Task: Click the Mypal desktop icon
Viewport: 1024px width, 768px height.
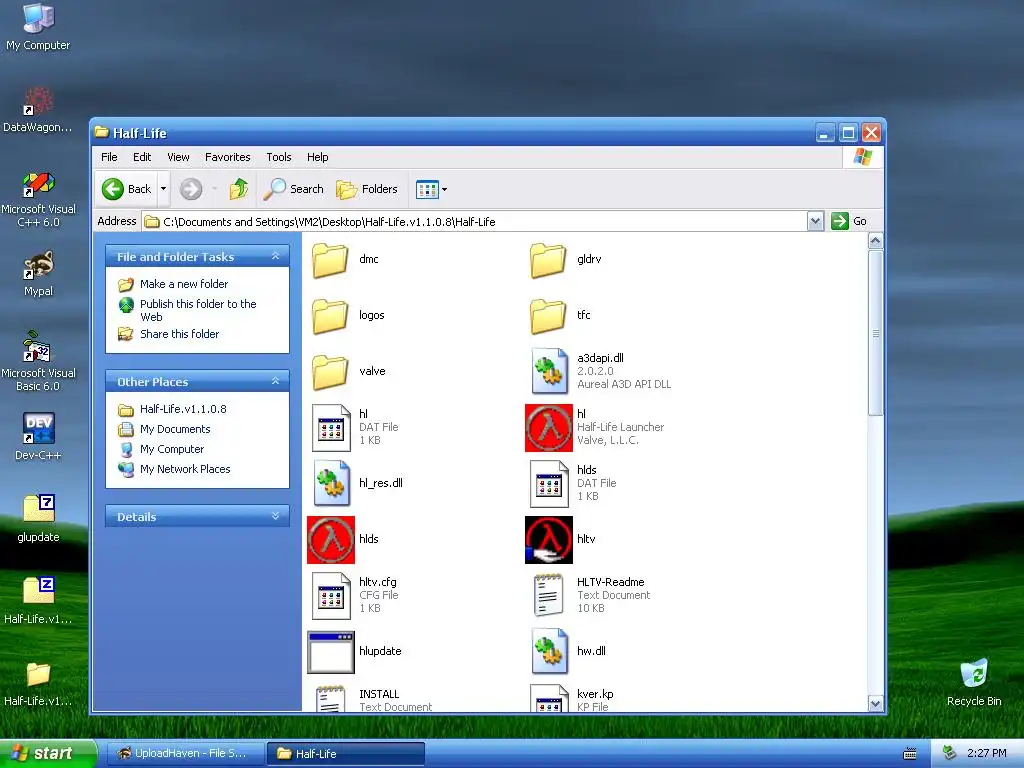Action: 38,264
